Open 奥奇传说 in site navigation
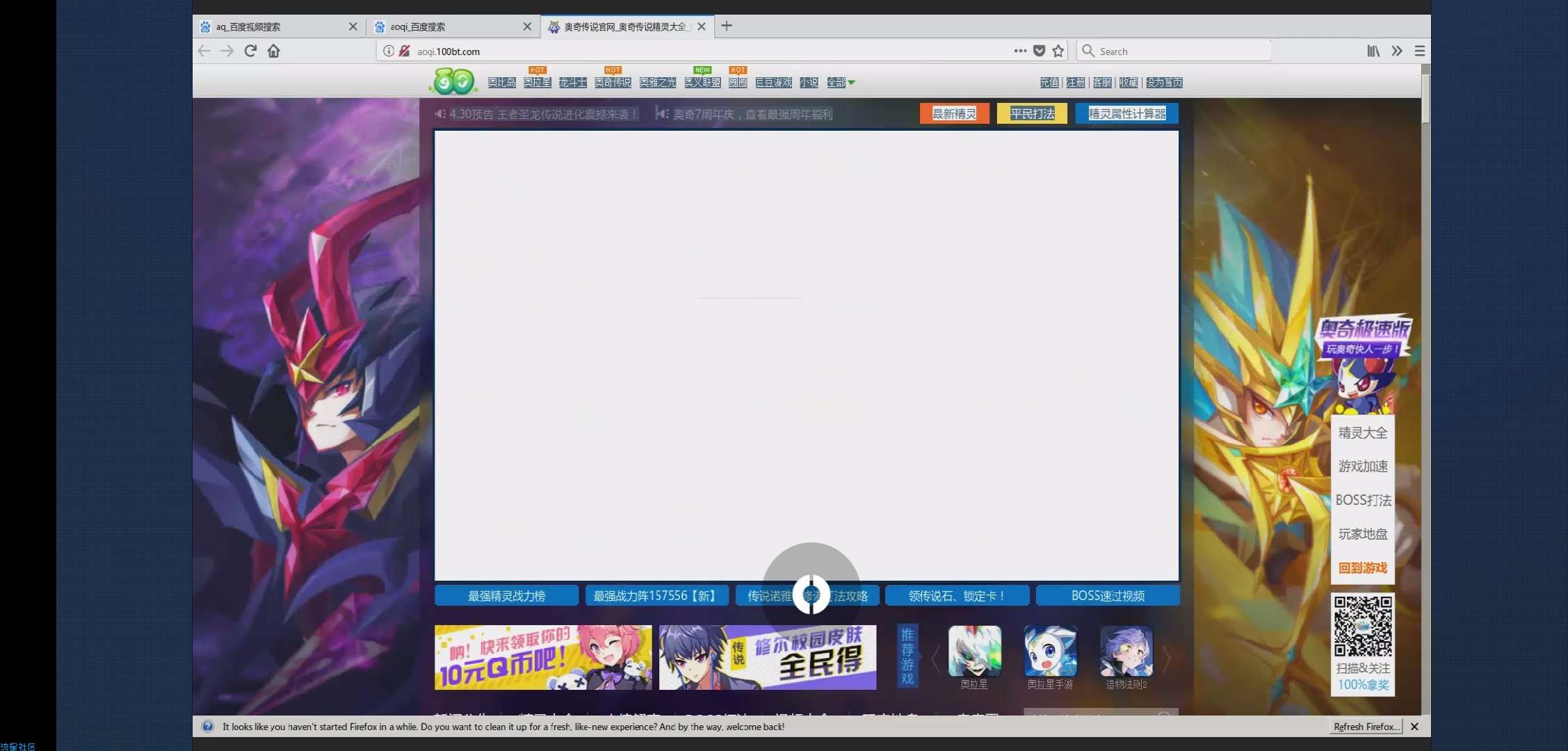The height and width of the screenshot is (751, 1568). [x=613, y=83]
